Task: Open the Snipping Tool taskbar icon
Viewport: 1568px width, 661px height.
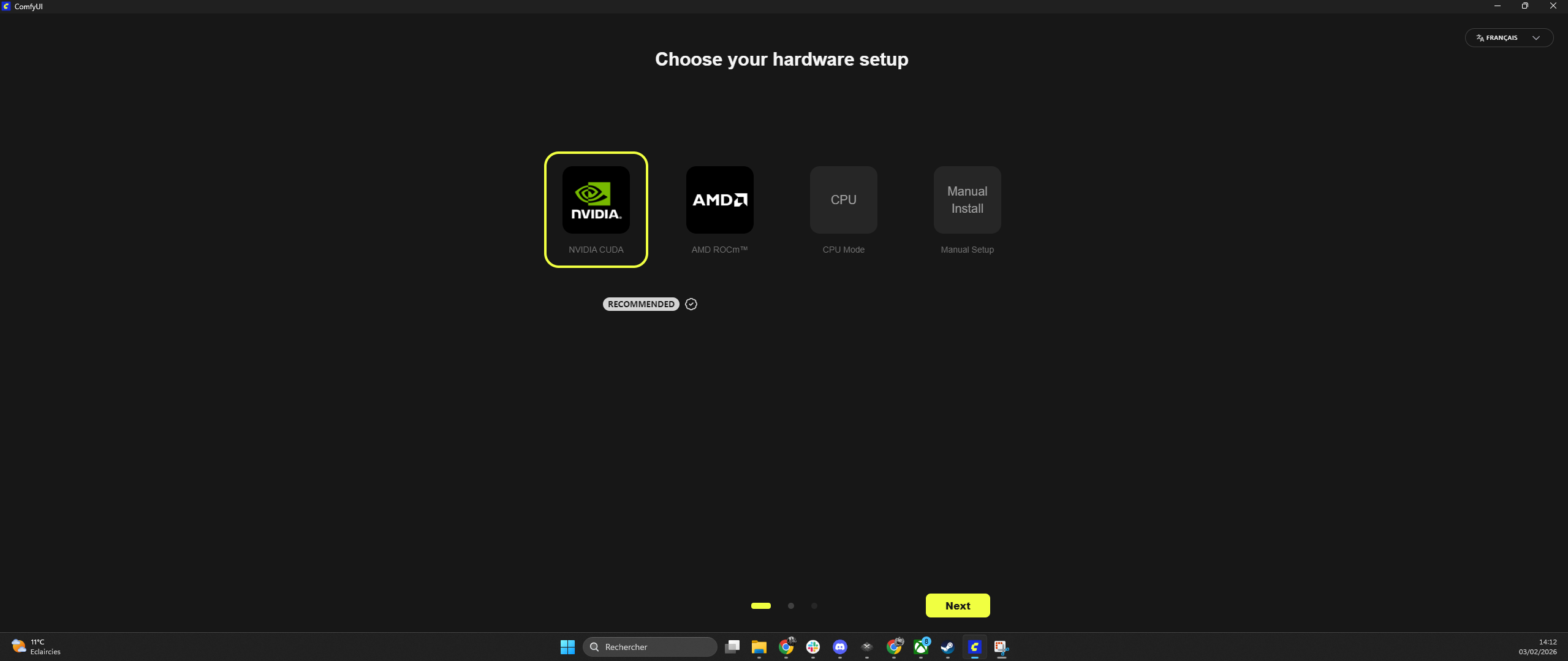Action: [1001, 647]
